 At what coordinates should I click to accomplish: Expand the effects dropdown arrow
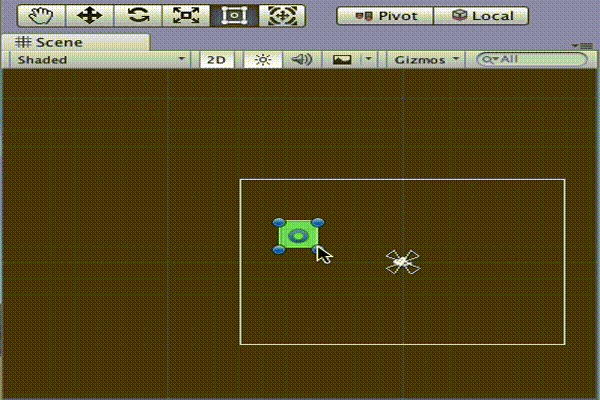[368, 59]
